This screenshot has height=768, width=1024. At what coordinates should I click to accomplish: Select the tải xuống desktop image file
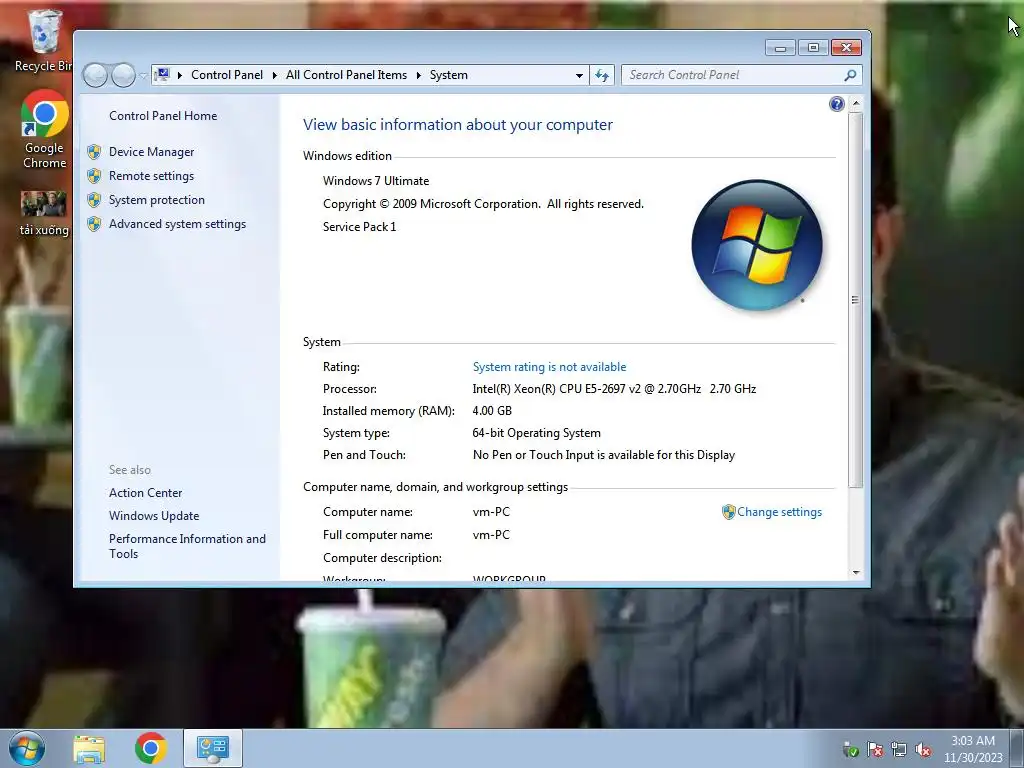click(44, 213)
